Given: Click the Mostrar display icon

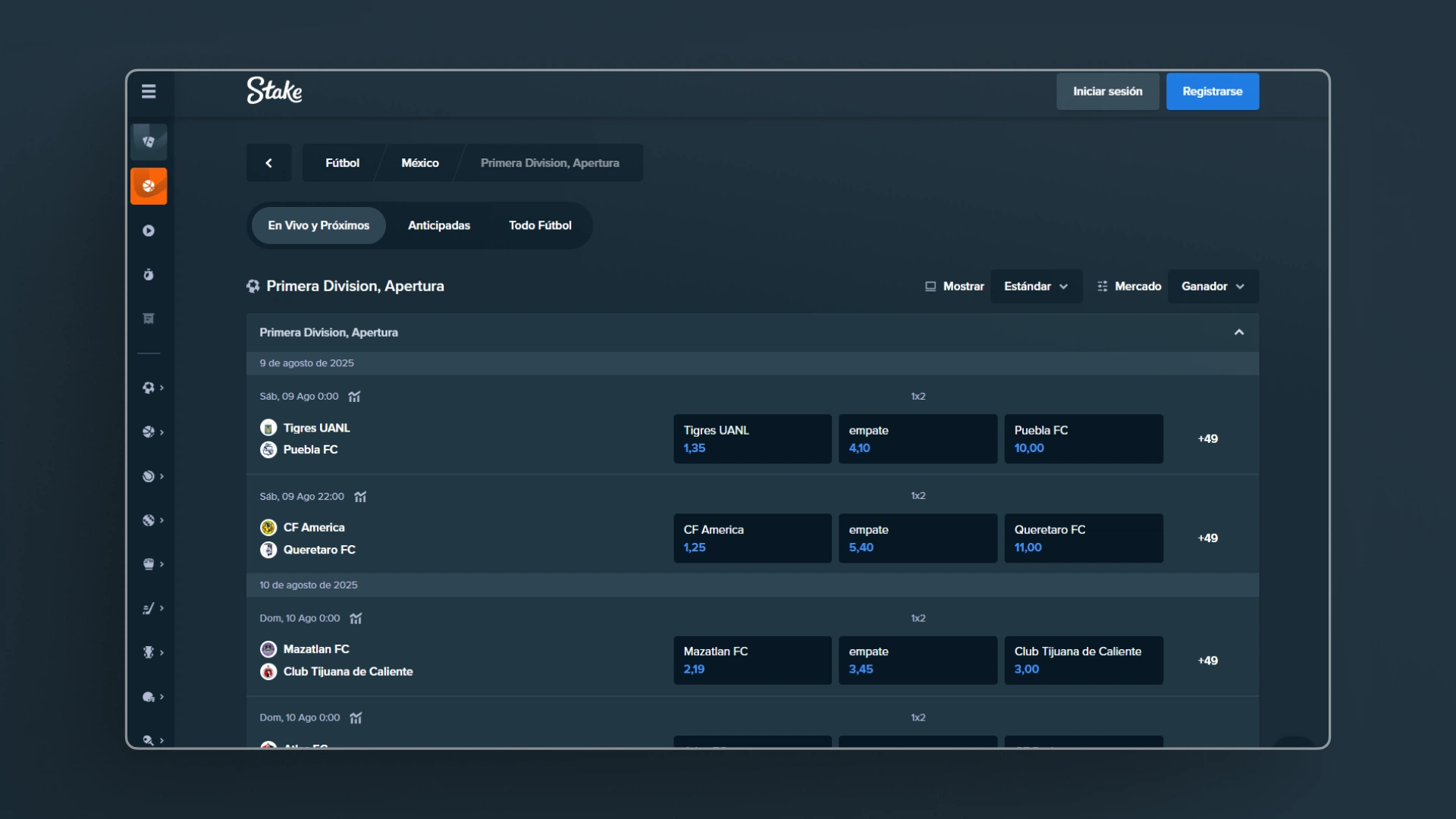Looking at the screenshot, I should (930, 287).
